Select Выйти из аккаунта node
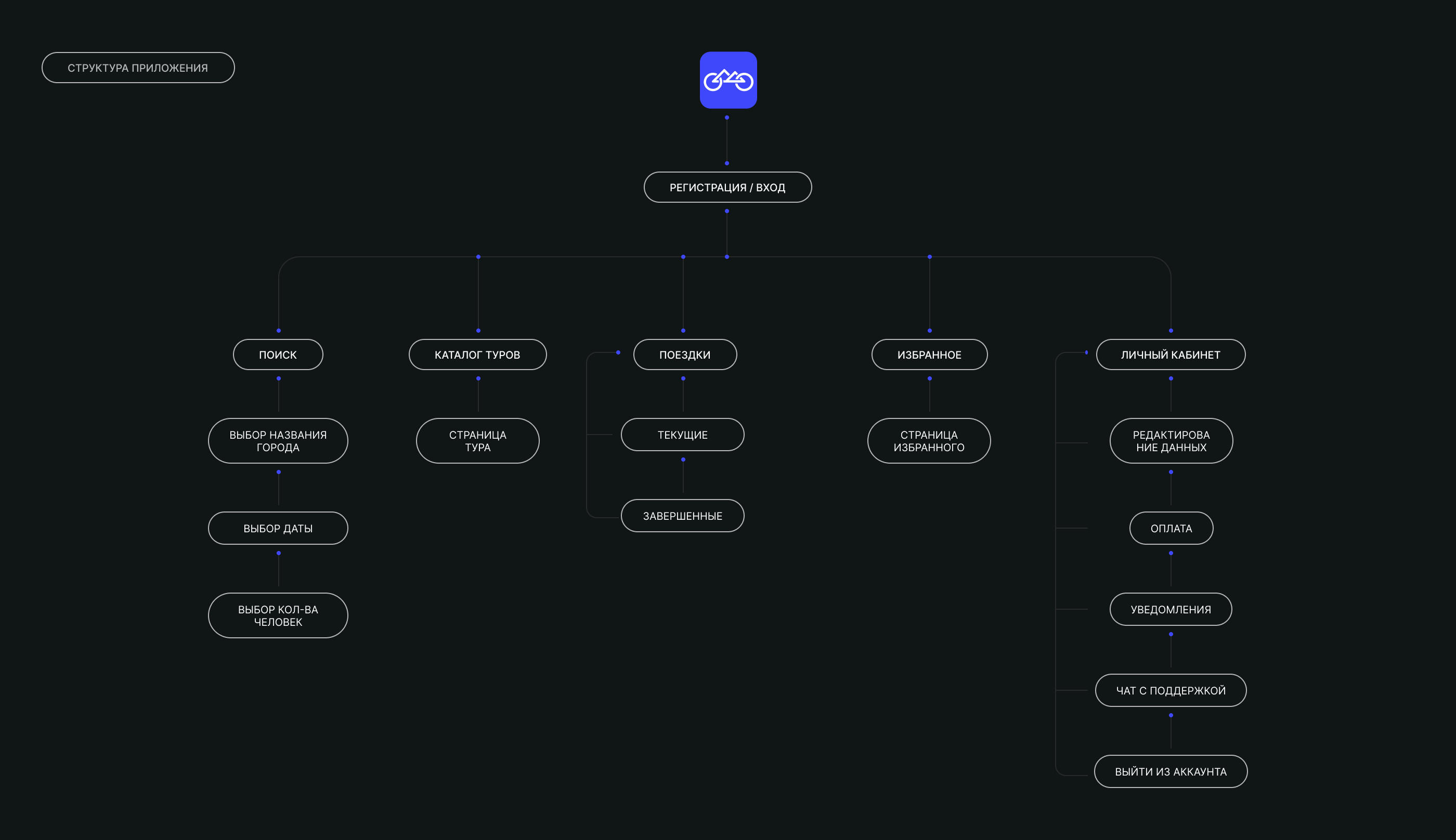The width and height of the screenshot is (1456, 840). (x=1171, y=771)
